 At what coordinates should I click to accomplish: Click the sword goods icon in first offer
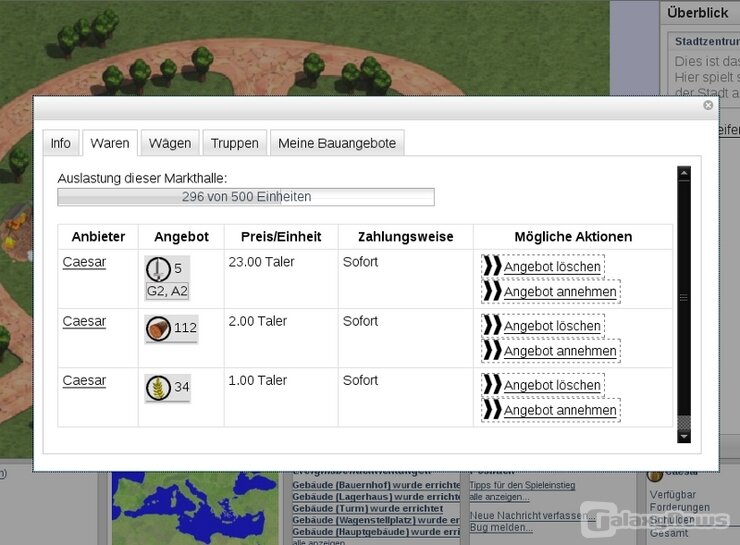tap(158, 269)
